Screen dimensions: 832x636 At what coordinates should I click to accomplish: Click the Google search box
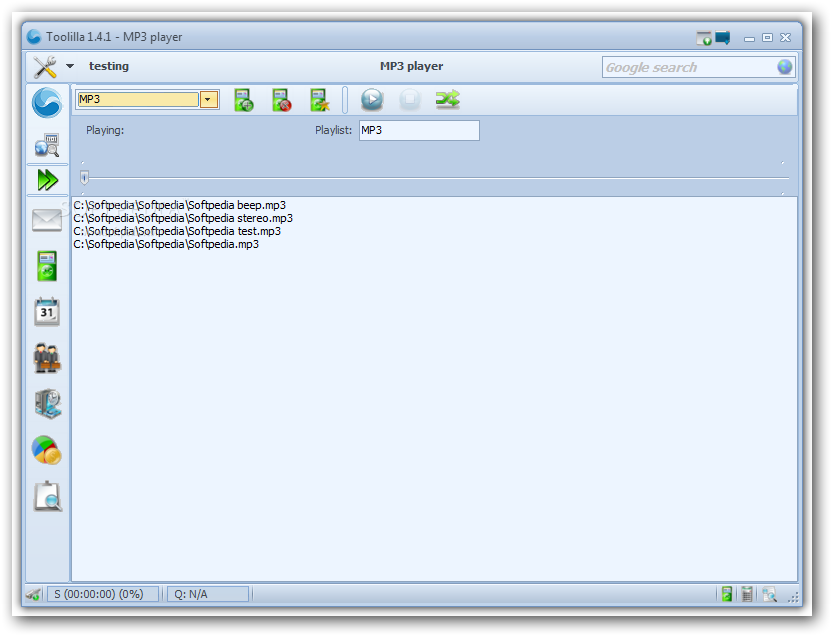[x=690, y=67]
